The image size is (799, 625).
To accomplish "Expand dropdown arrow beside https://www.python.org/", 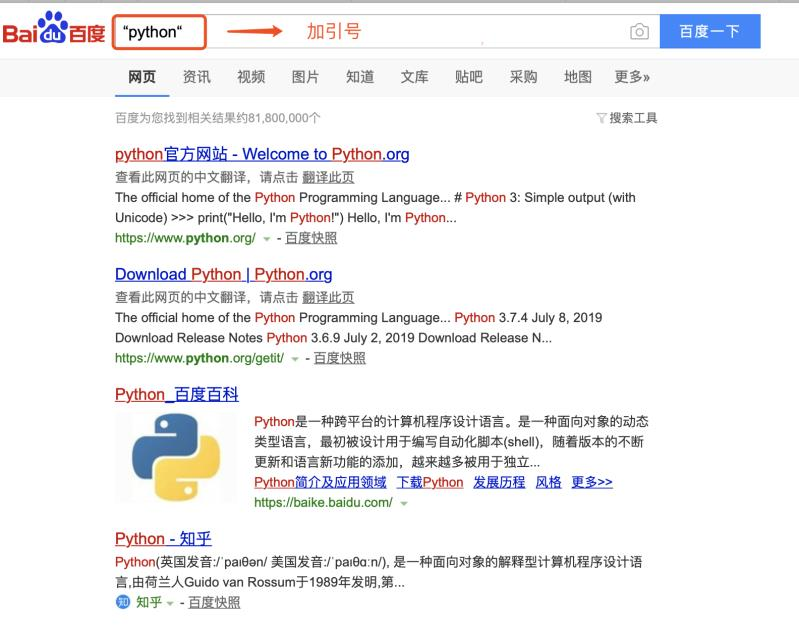I will coord(267,239).
